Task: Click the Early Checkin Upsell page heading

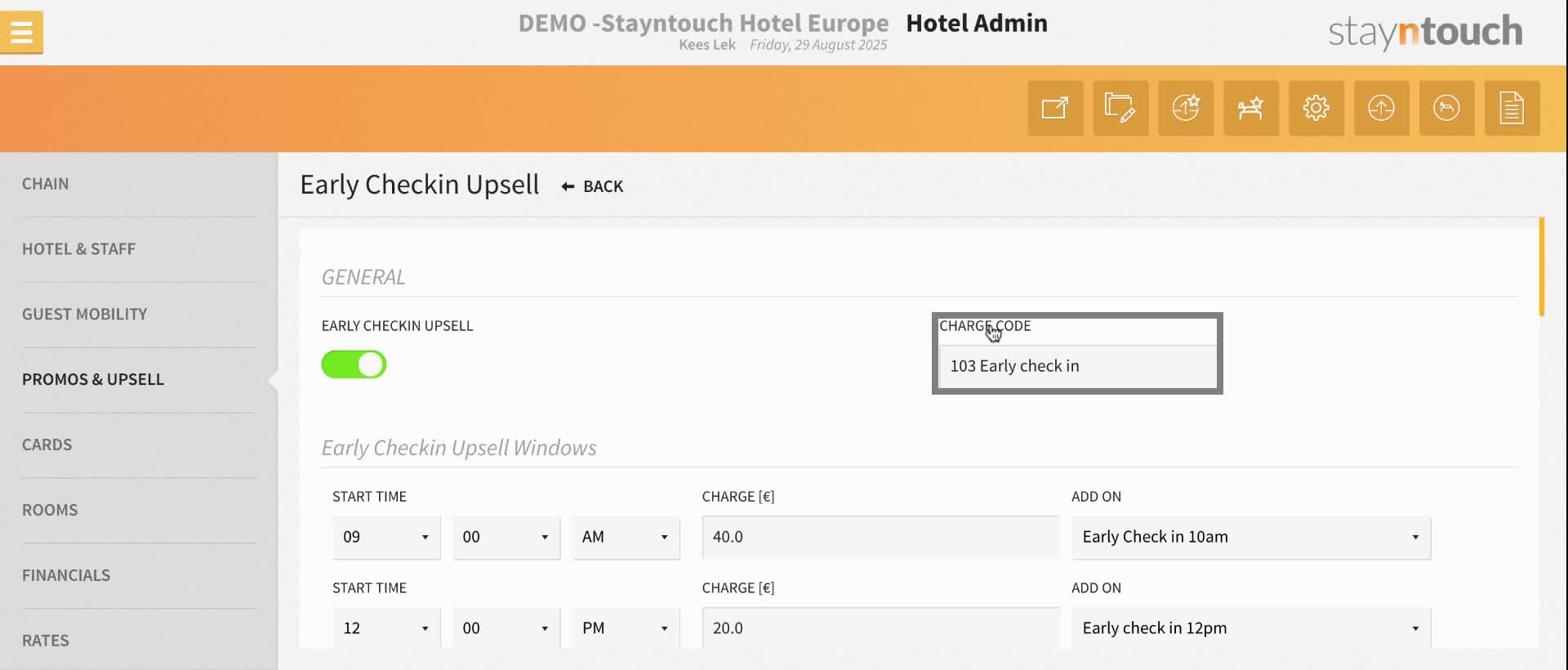Action: [420, 185]
